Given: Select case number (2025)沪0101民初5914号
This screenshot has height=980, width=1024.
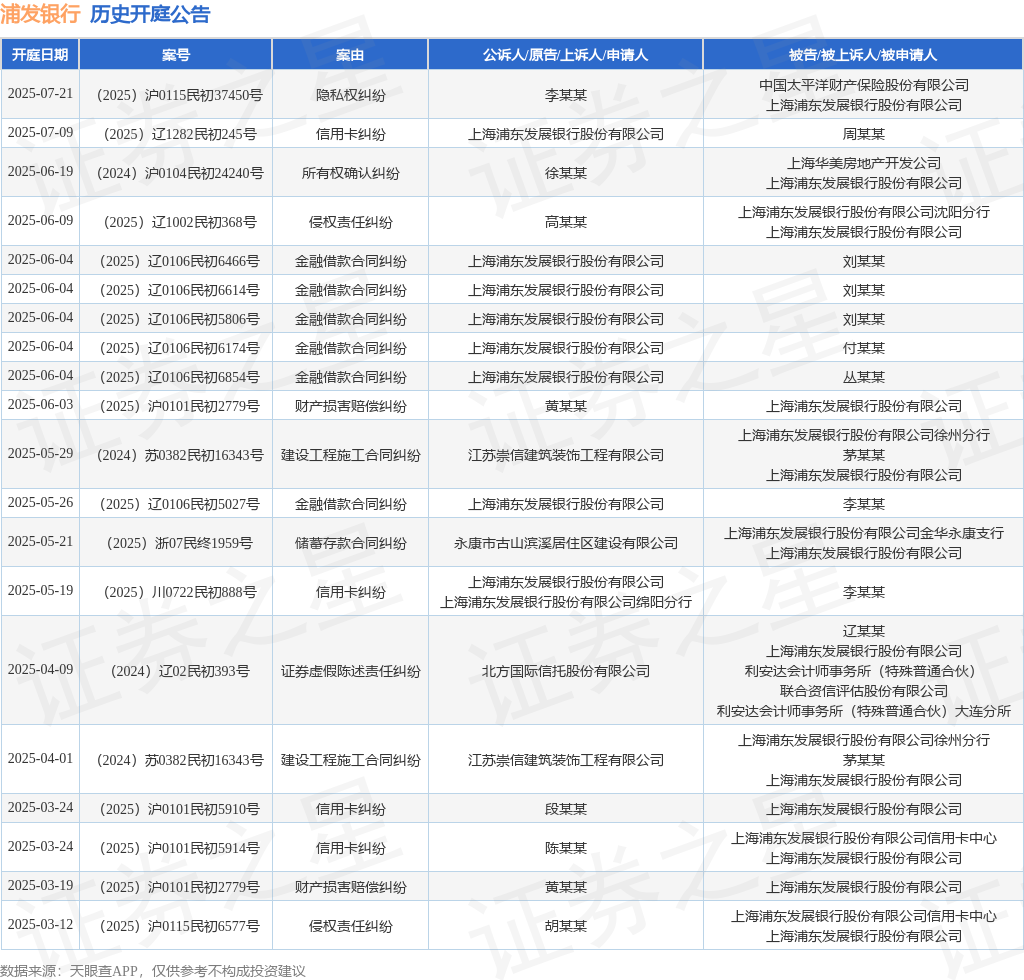Looking at the screenshot, I should pos(180,849).
